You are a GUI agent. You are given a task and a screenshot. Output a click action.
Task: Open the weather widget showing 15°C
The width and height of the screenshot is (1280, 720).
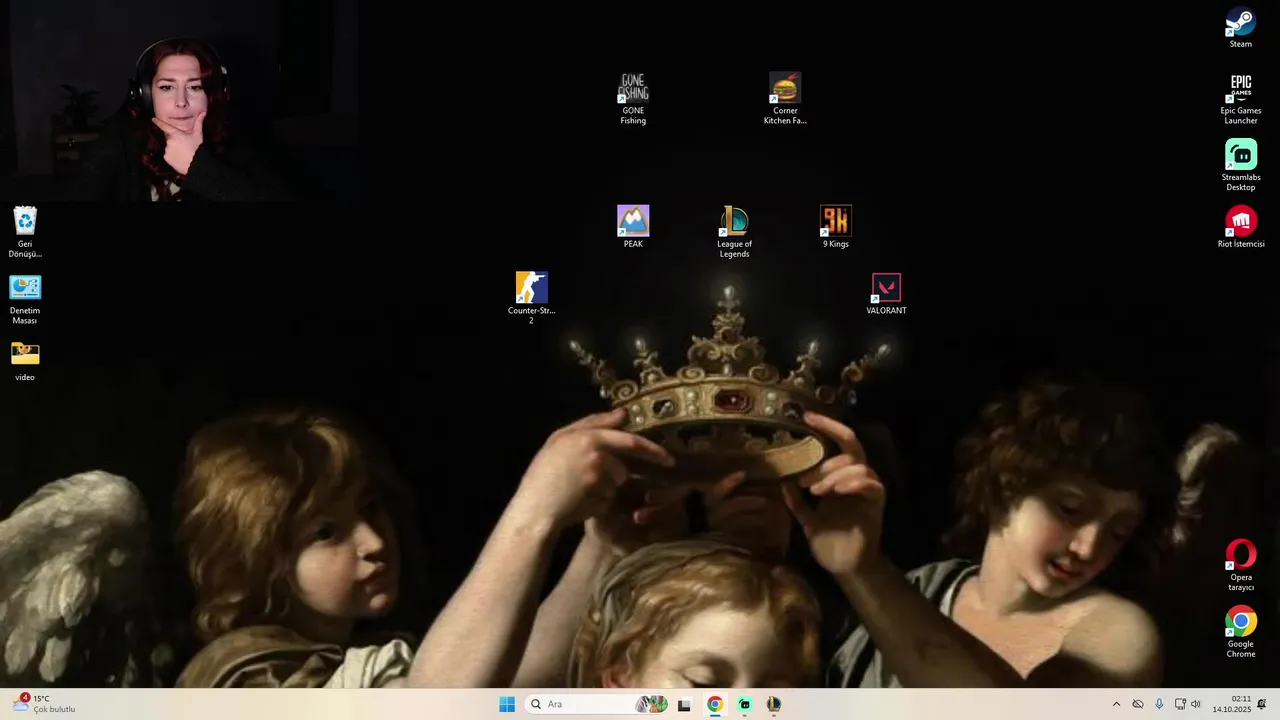(44, 704)
